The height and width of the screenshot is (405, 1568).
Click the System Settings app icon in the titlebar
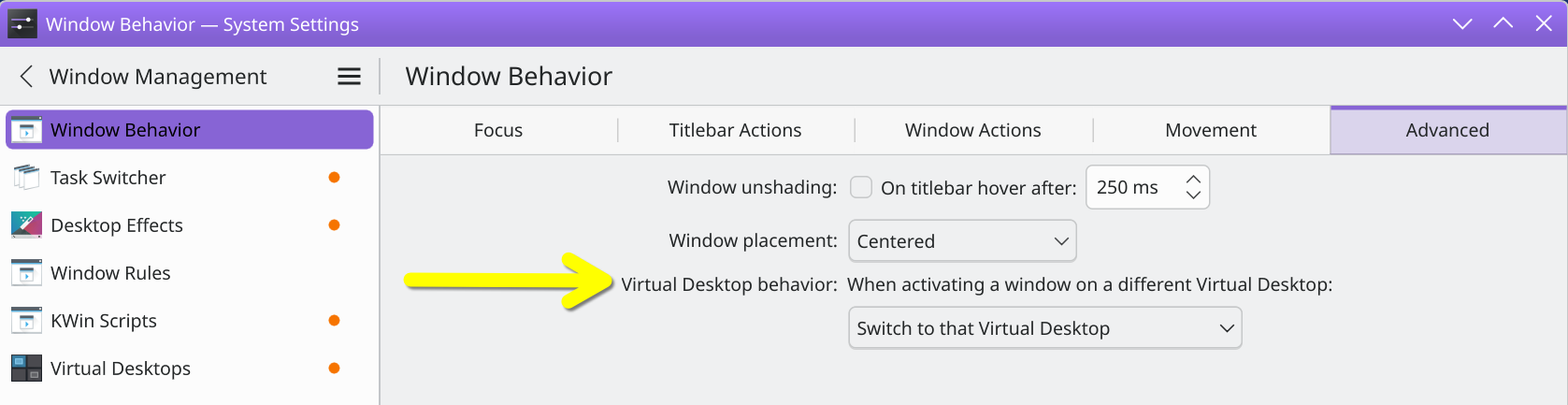[x=22, y=24]
